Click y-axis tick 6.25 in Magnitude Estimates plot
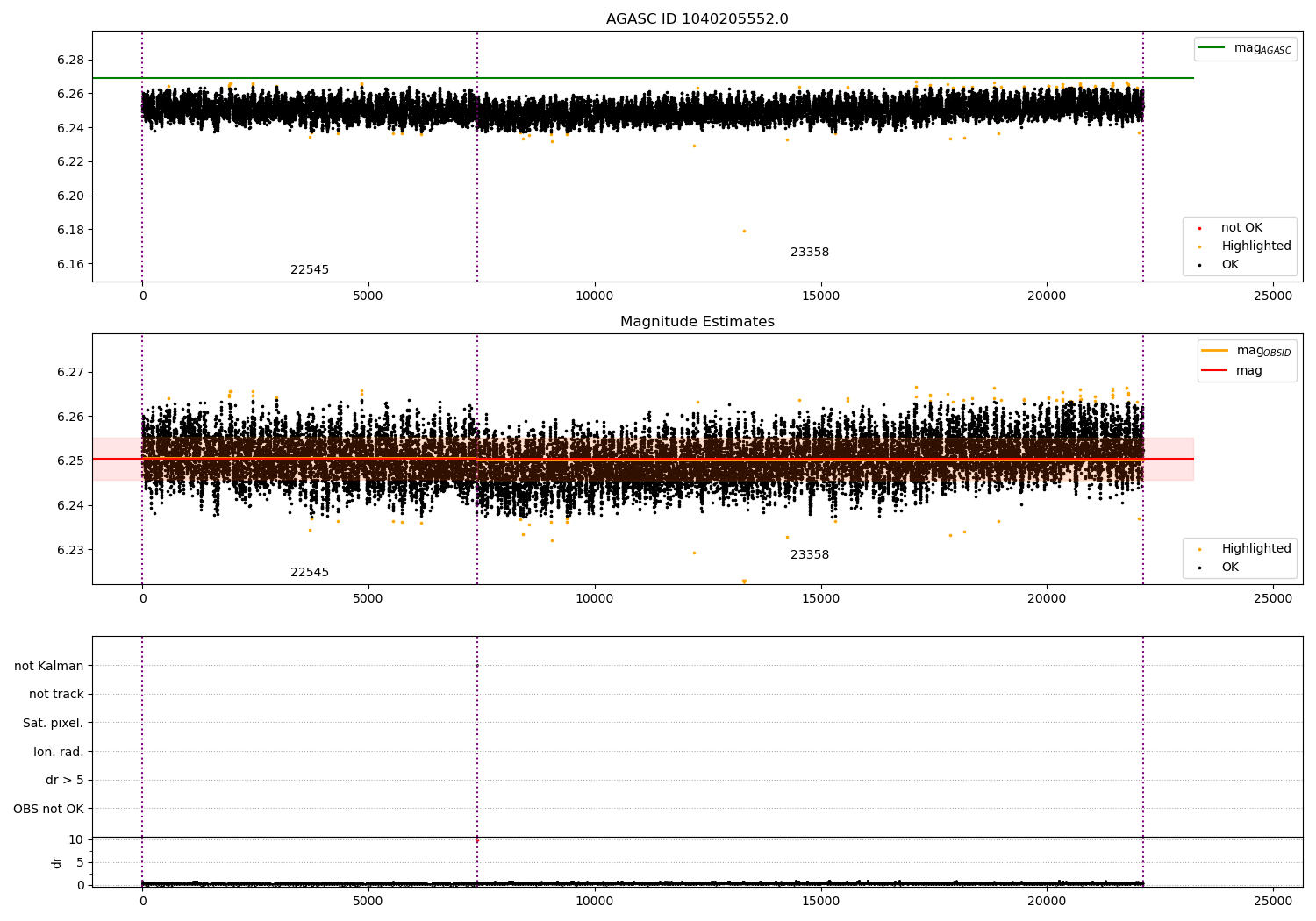Image resolution: width=1316 pixels, height=921 pixels. tap(71, 461)
